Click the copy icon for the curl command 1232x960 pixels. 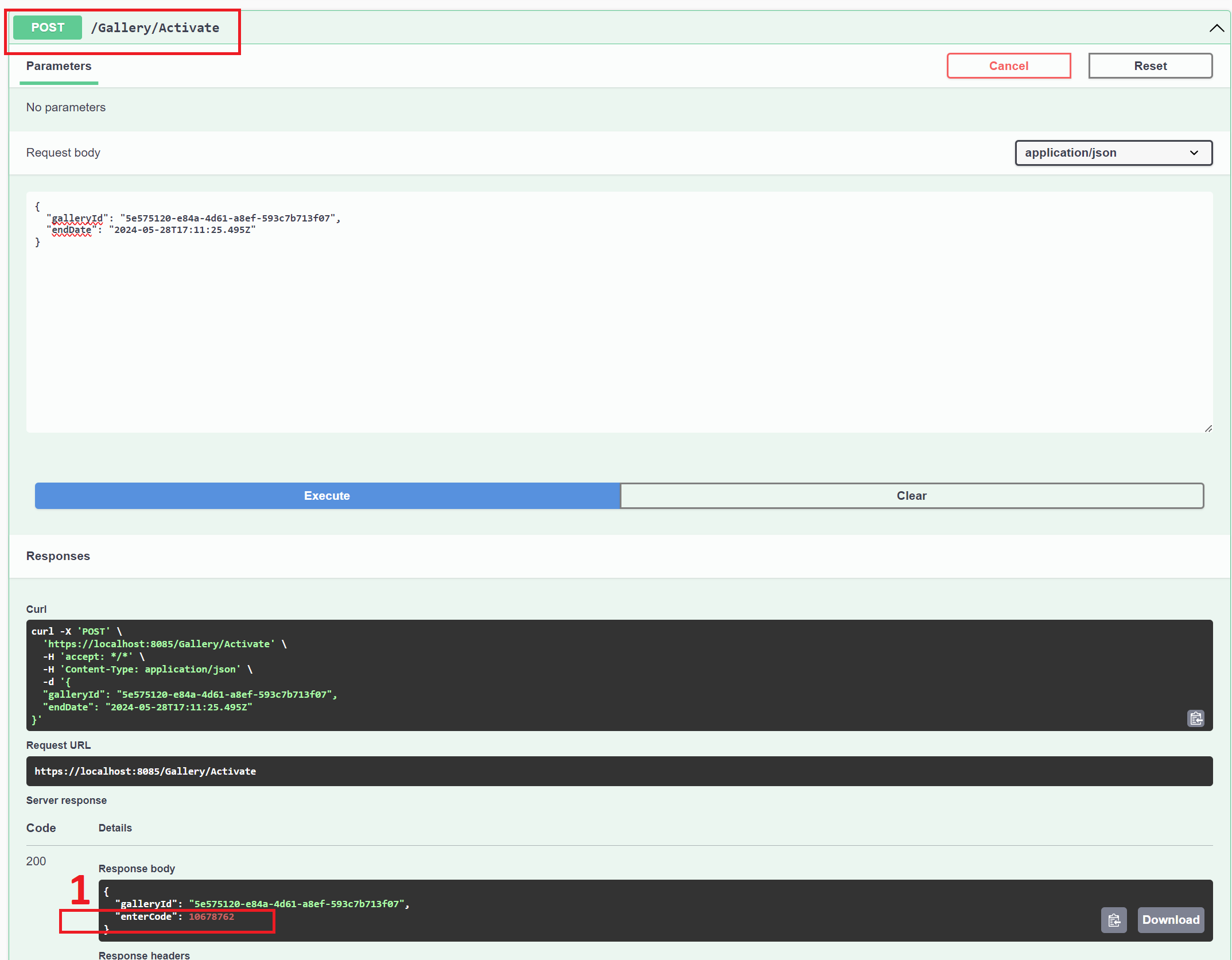1194,718
